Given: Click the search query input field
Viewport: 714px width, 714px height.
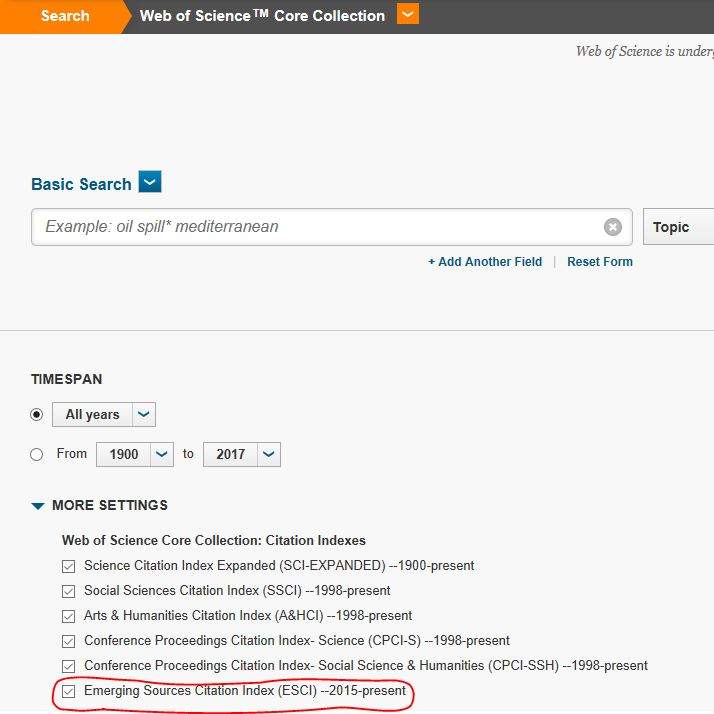Looking at the screenshot, I should click(332, 227).
